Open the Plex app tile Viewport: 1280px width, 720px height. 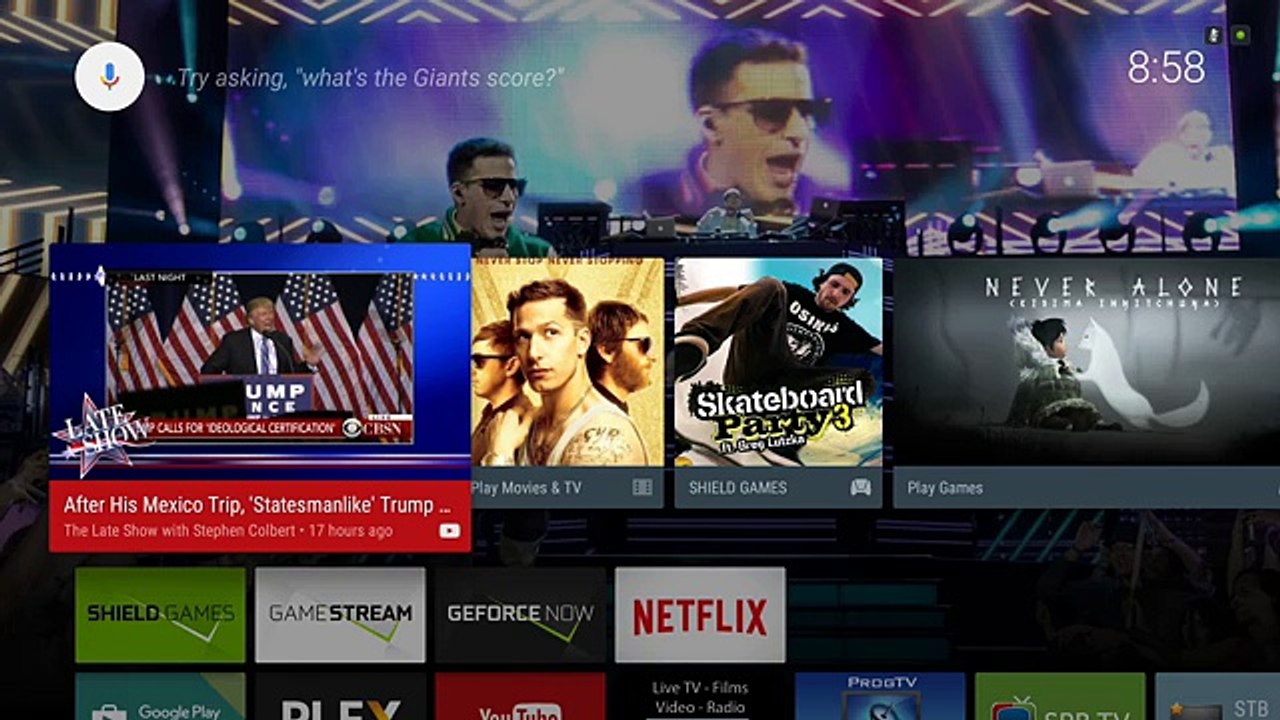point(340,696)
